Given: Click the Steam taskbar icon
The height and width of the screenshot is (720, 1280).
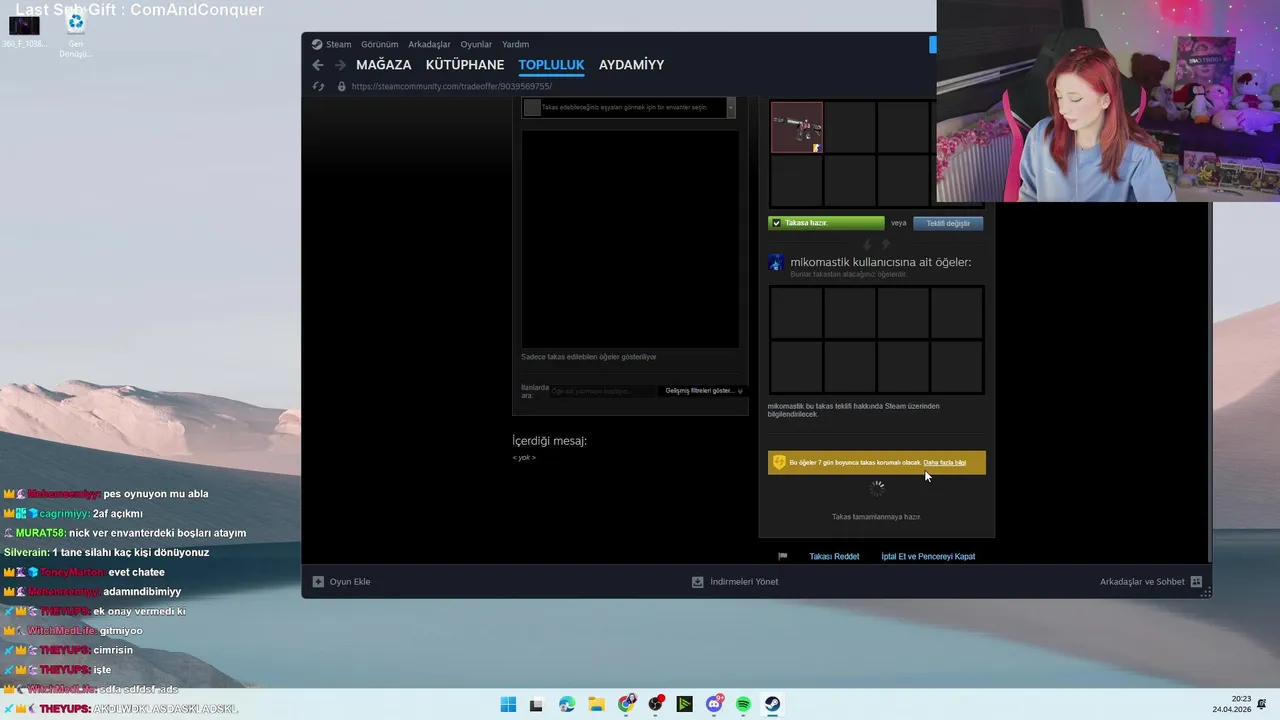Looking at the screenshot, I should [x=773, y=704].
